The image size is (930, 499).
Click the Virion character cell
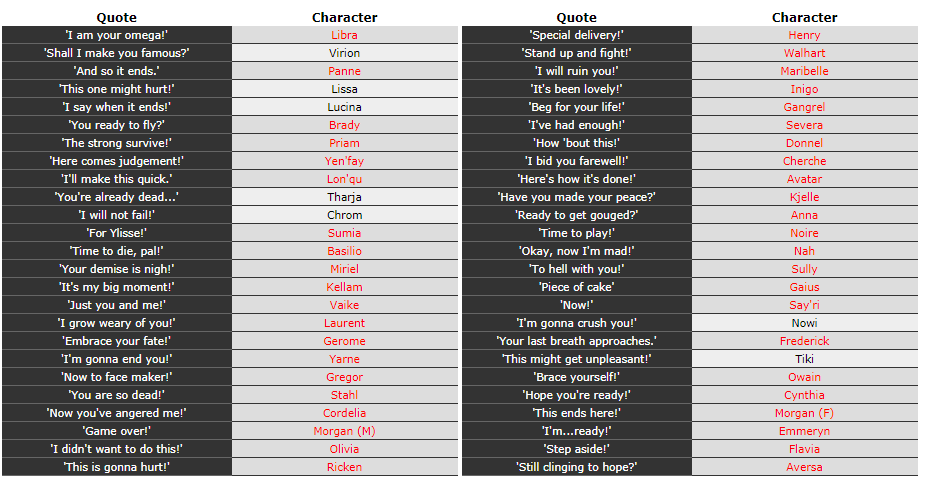click(x=345, y=53)
